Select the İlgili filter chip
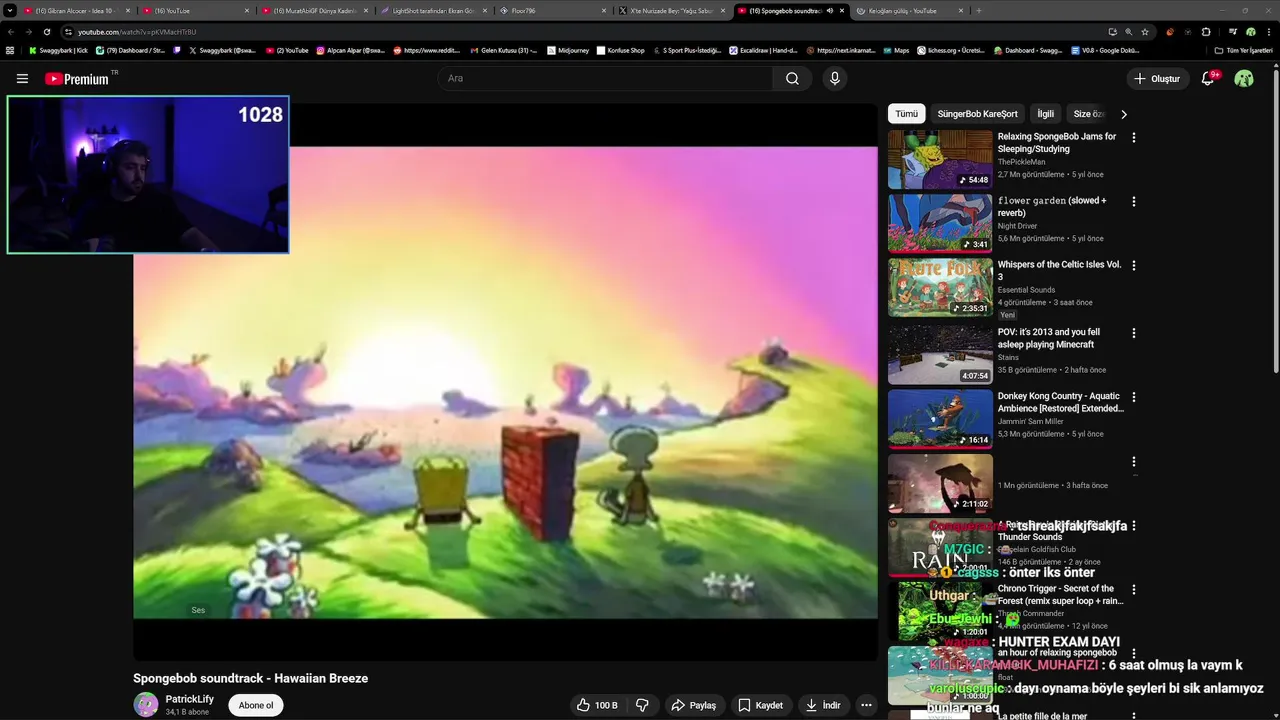This screenshot has height=720, width=1280. pyautogui.click(x=1045, y=114)
